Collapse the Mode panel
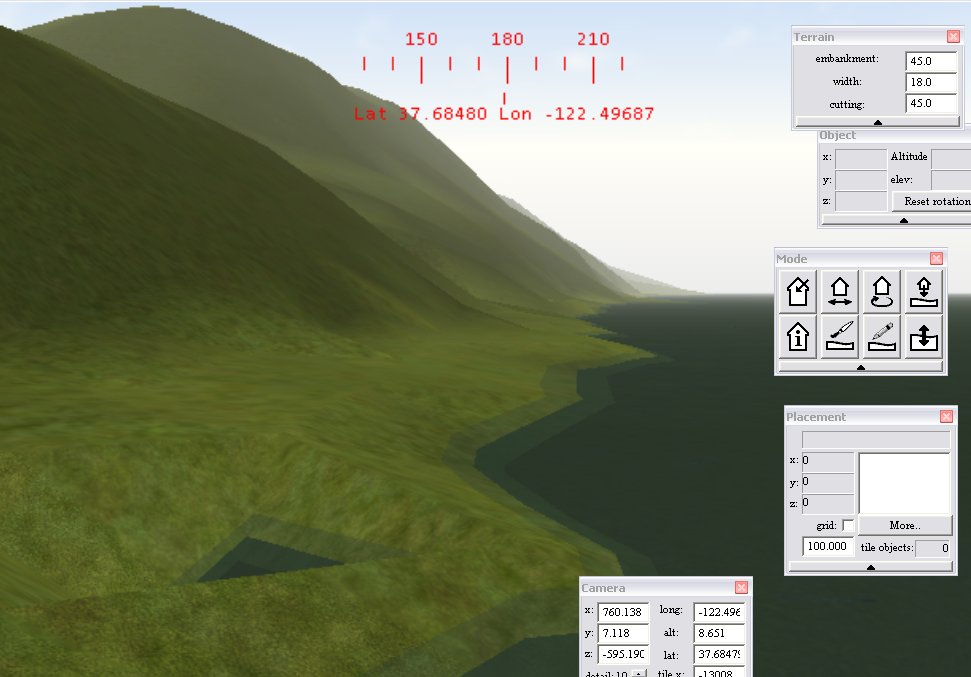Image resolution: width=971 pixels, height=677 pixels. pos(861,367)
